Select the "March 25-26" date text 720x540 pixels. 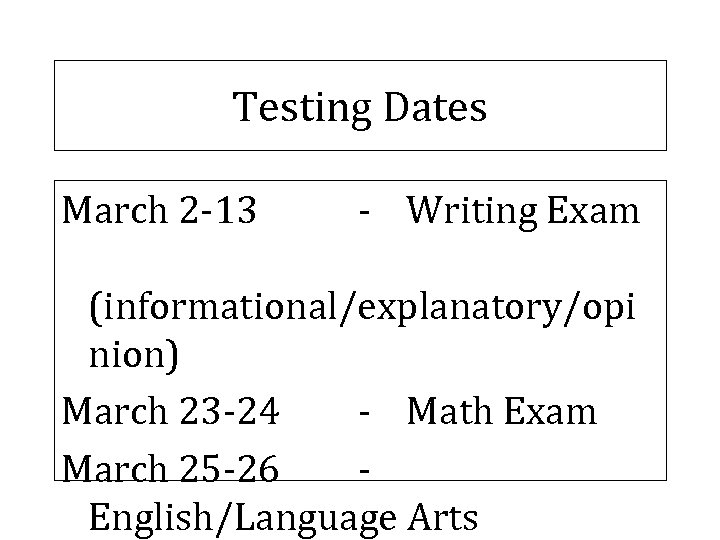click(x=170, y=467)
